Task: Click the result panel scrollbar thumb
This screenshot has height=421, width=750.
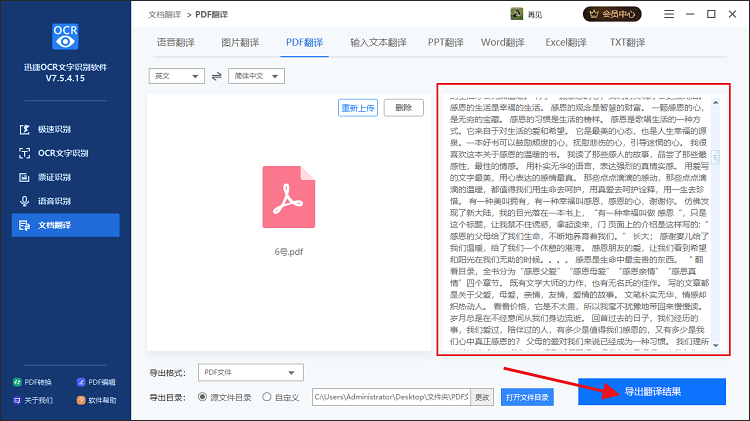Action: (x=716, y=157)
